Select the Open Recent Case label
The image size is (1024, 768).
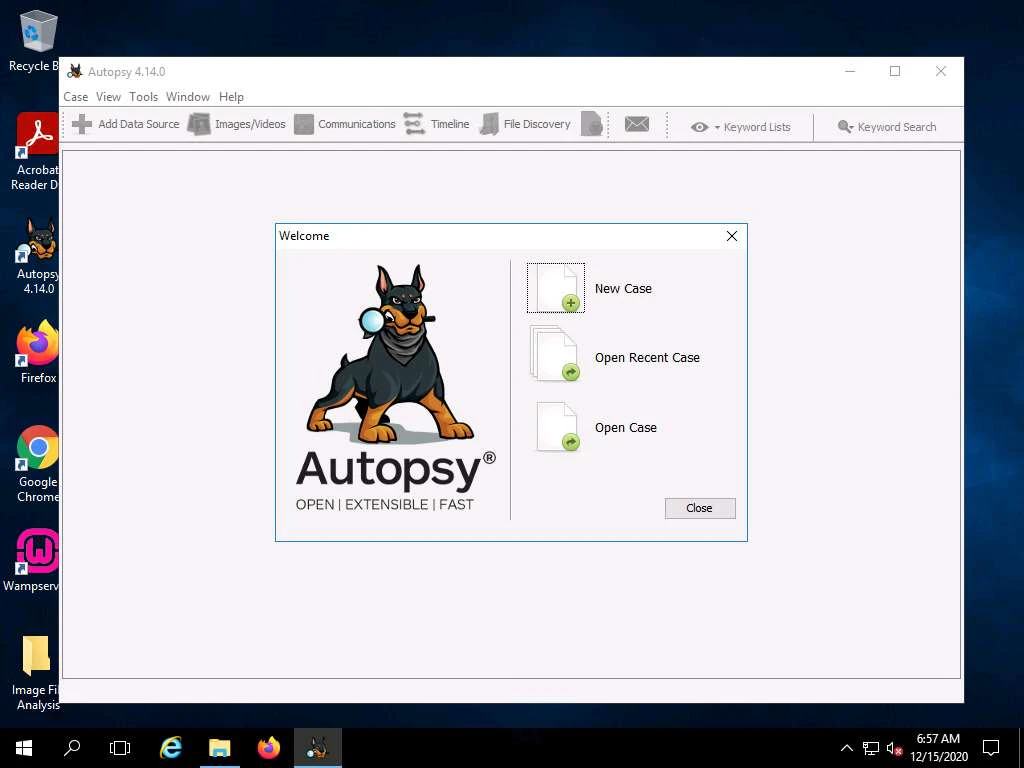pos(647,358)
